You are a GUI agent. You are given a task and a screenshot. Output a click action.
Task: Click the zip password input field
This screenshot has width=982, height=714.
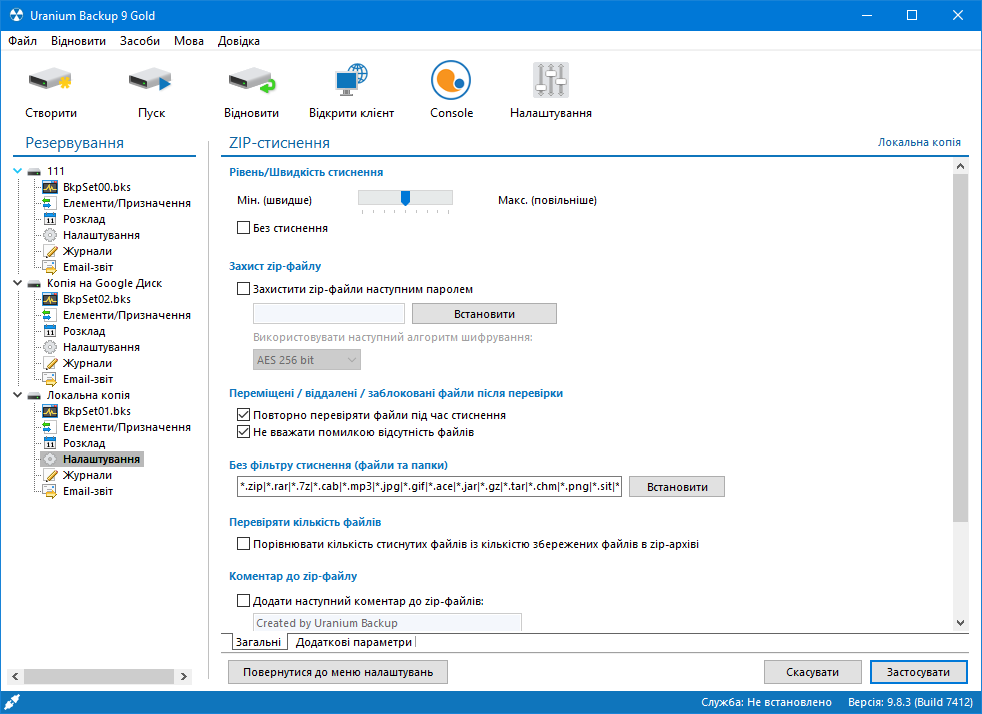coord(329,314)
